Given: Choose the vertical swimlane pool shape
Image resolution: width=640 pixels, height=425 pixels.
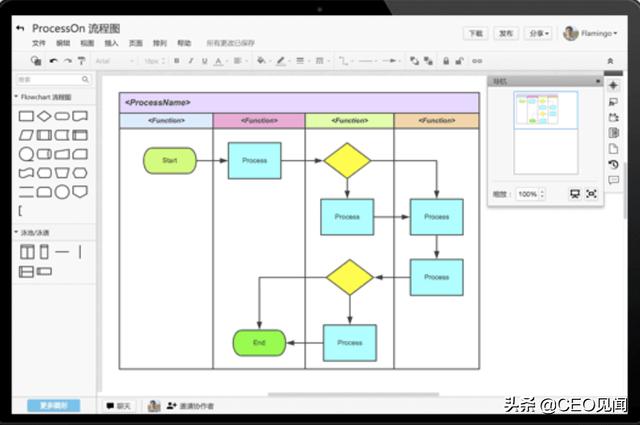Looking at the screenshot, I should 27,252.
